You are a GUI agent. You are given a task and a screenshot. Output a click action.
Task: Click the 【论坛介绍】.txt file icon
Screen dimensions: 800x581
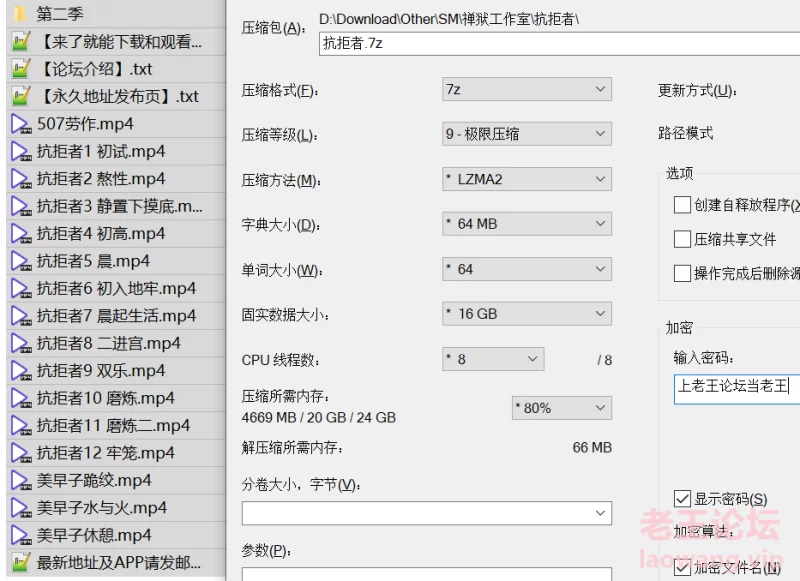(20, 69)
